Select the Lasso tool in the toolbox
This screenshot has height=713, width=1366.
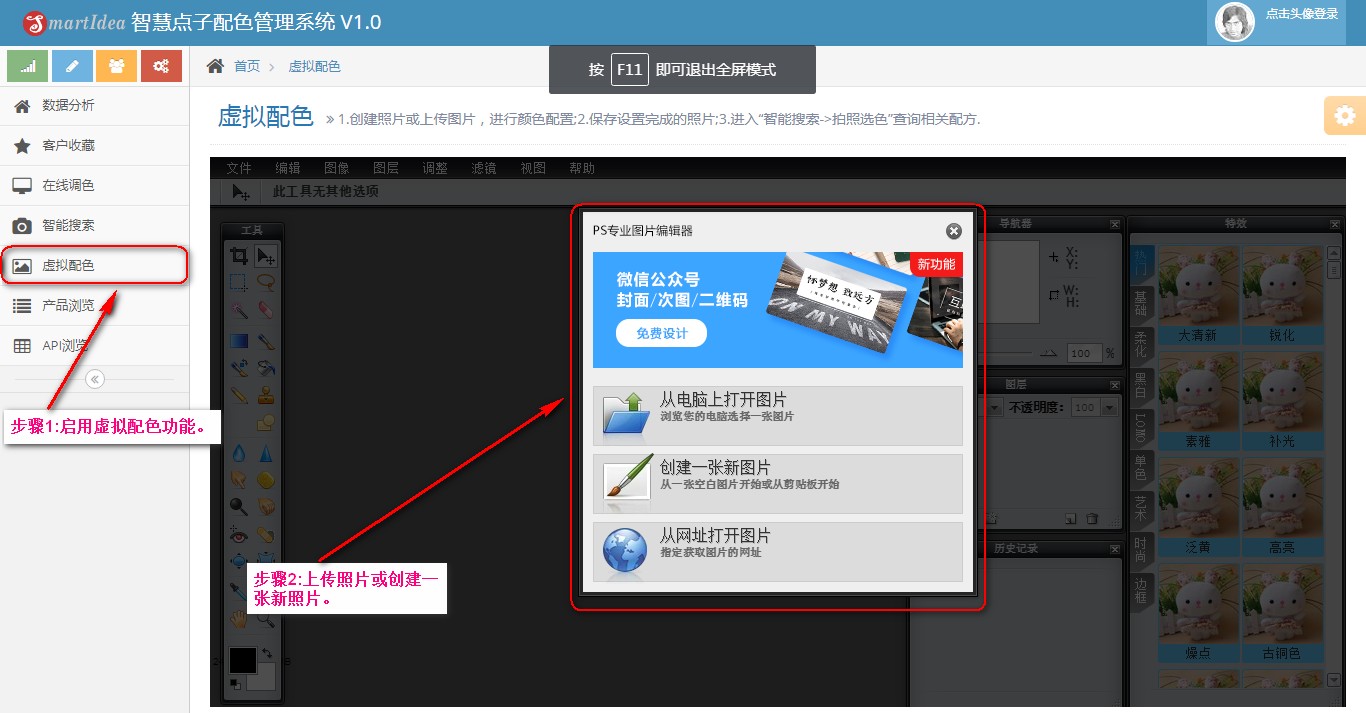point(265,282)
